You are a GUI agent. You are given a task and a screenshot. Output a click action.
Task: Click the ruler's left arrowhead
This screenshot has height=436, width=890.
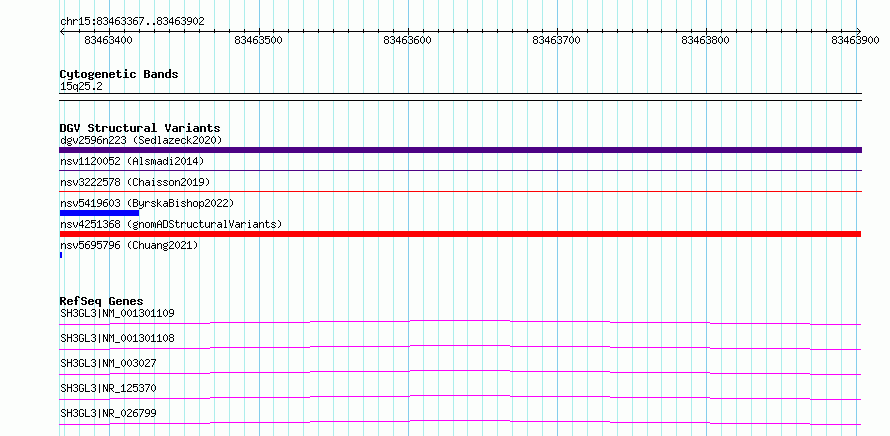[x=62, y=31]
